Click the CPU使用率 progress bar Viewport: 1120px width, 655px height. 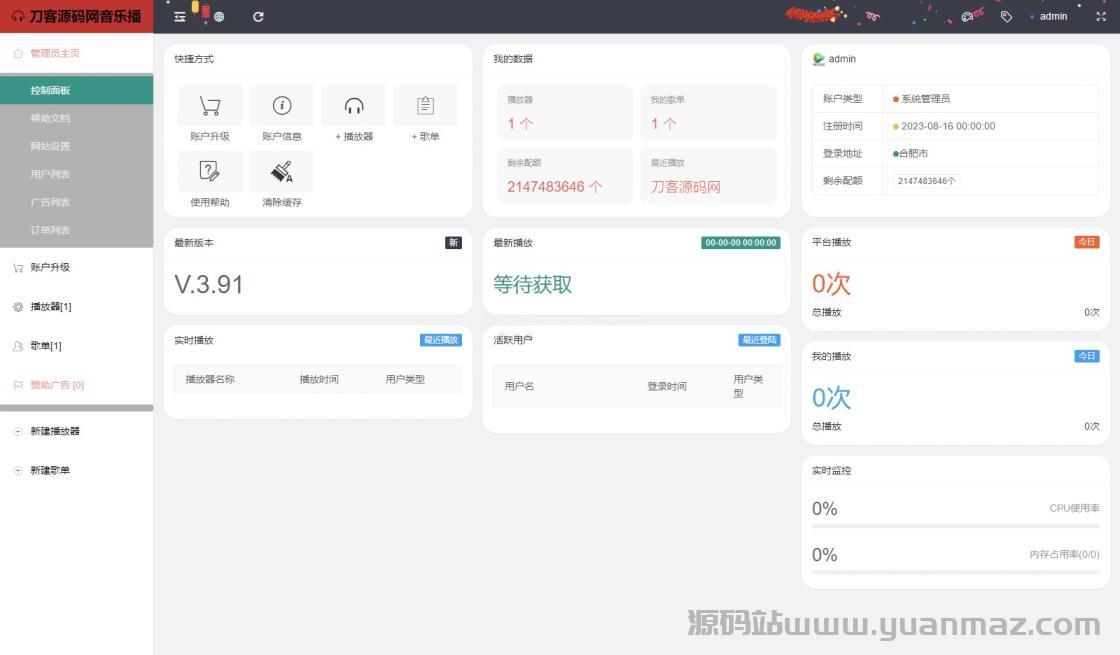(x=955, y=526)
